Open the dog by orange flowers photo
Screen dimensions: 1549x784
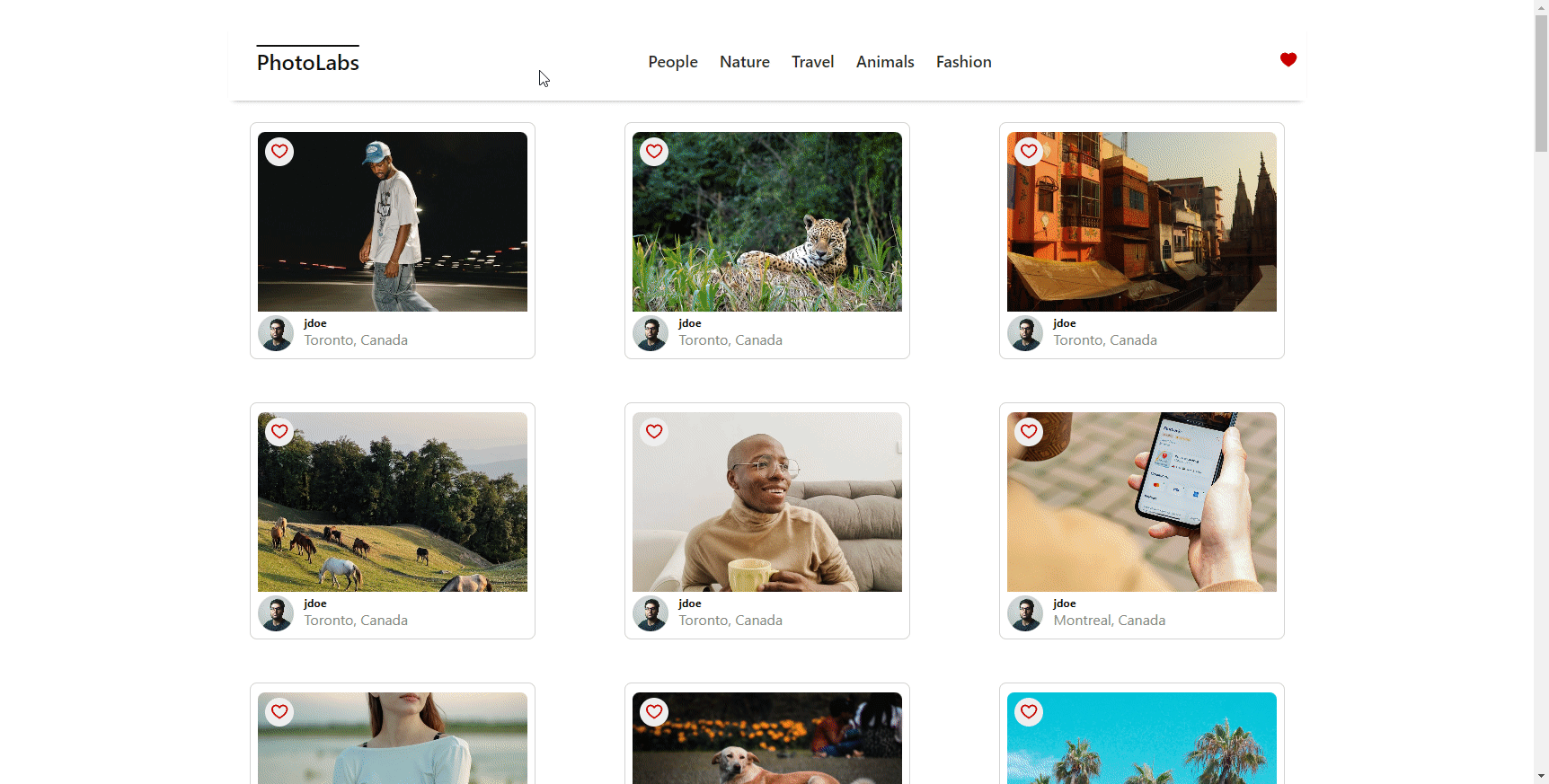click(767, 738)
